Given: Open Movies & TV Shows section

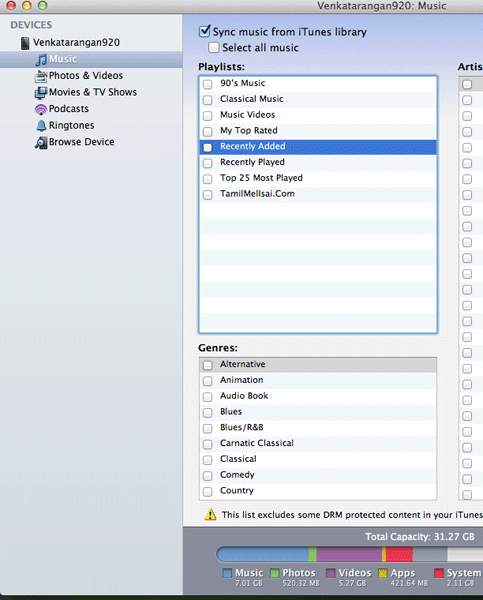Looking at the screenshot, I should pos(93,92).
